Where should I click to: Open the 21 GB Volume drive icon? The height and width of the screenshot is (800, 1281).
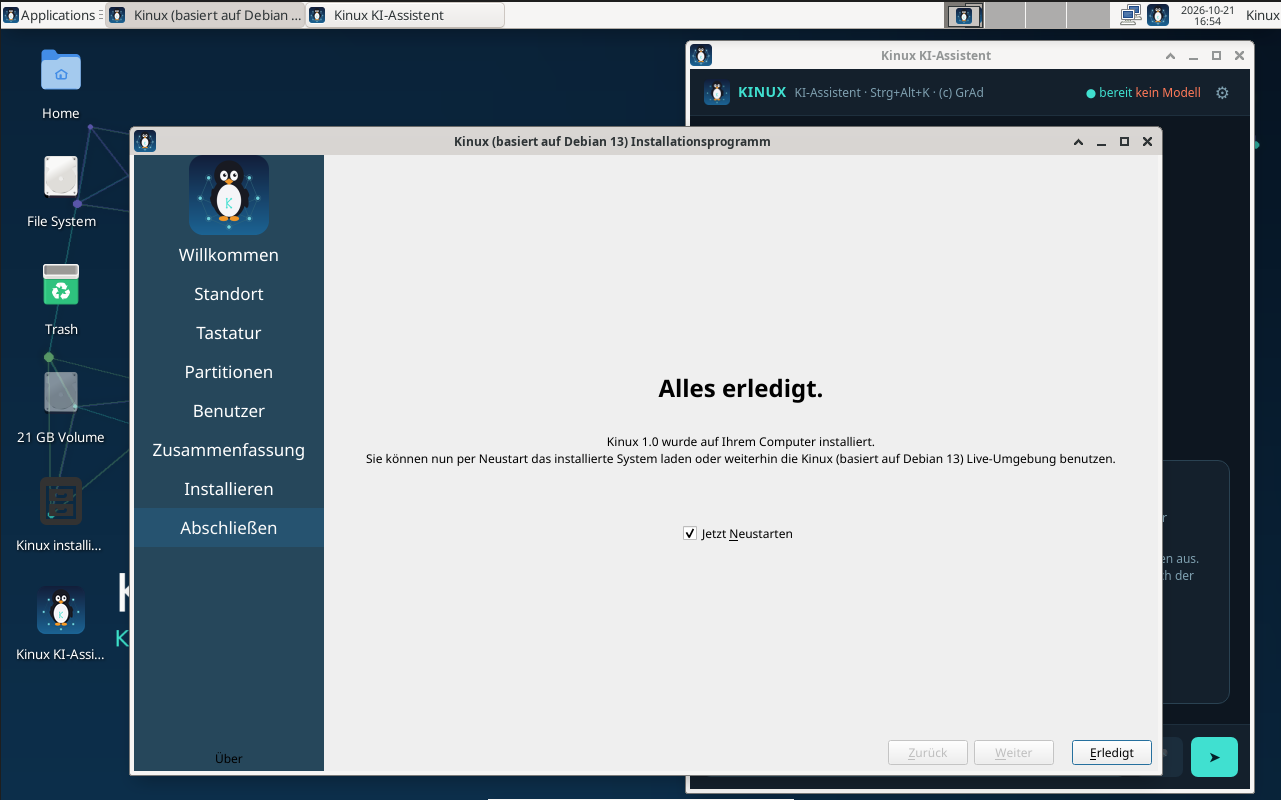(x=61, y=392)
